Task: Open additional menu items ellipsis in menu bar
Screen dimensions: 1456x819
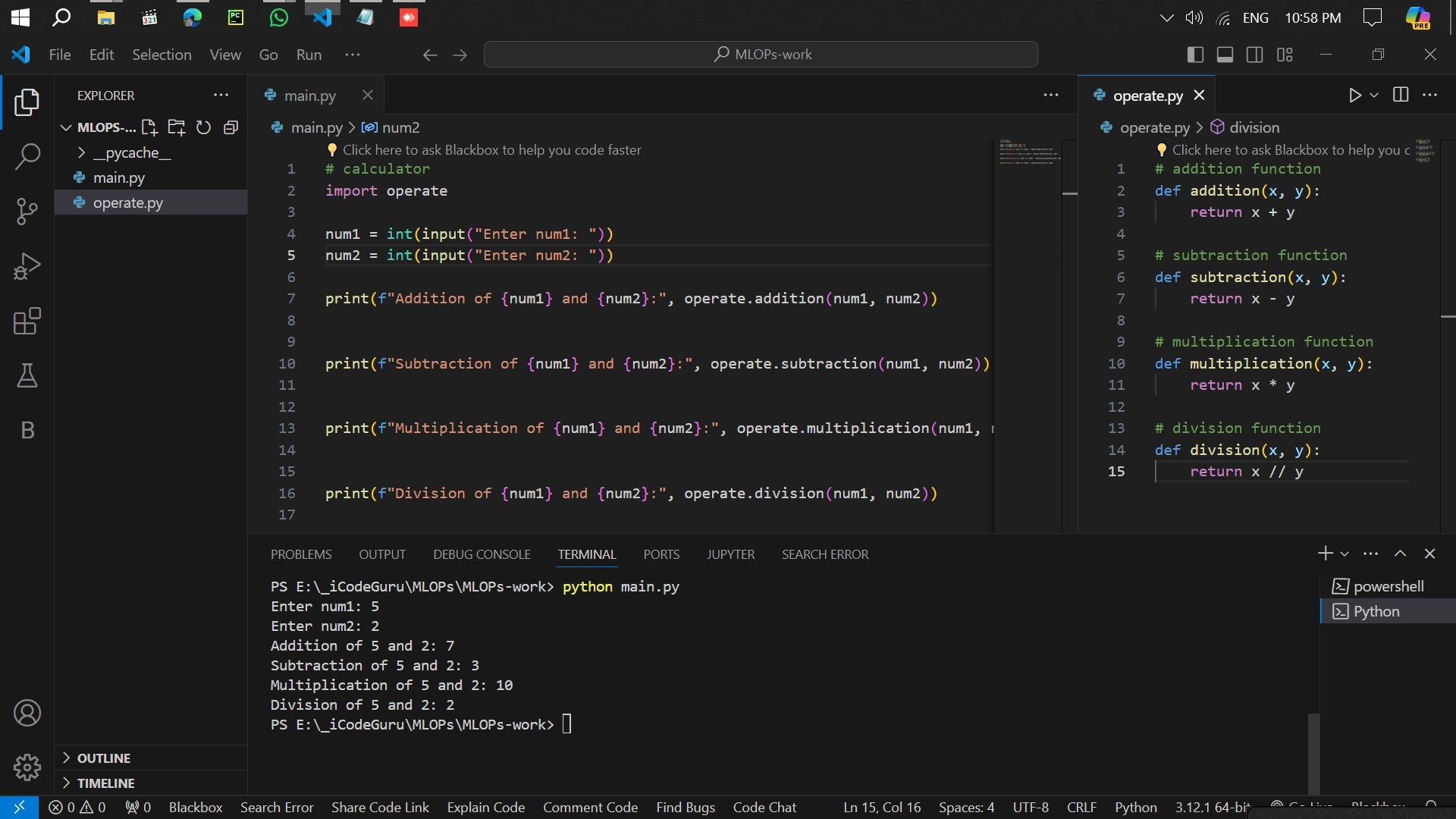Action: pos(353,55)
